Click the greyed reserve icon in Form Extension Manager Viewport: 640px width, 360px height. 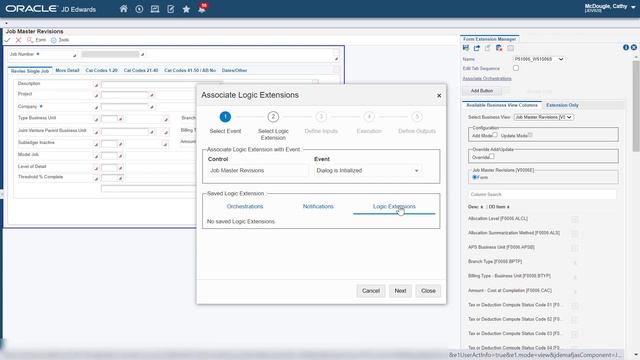tap(488, 48)
